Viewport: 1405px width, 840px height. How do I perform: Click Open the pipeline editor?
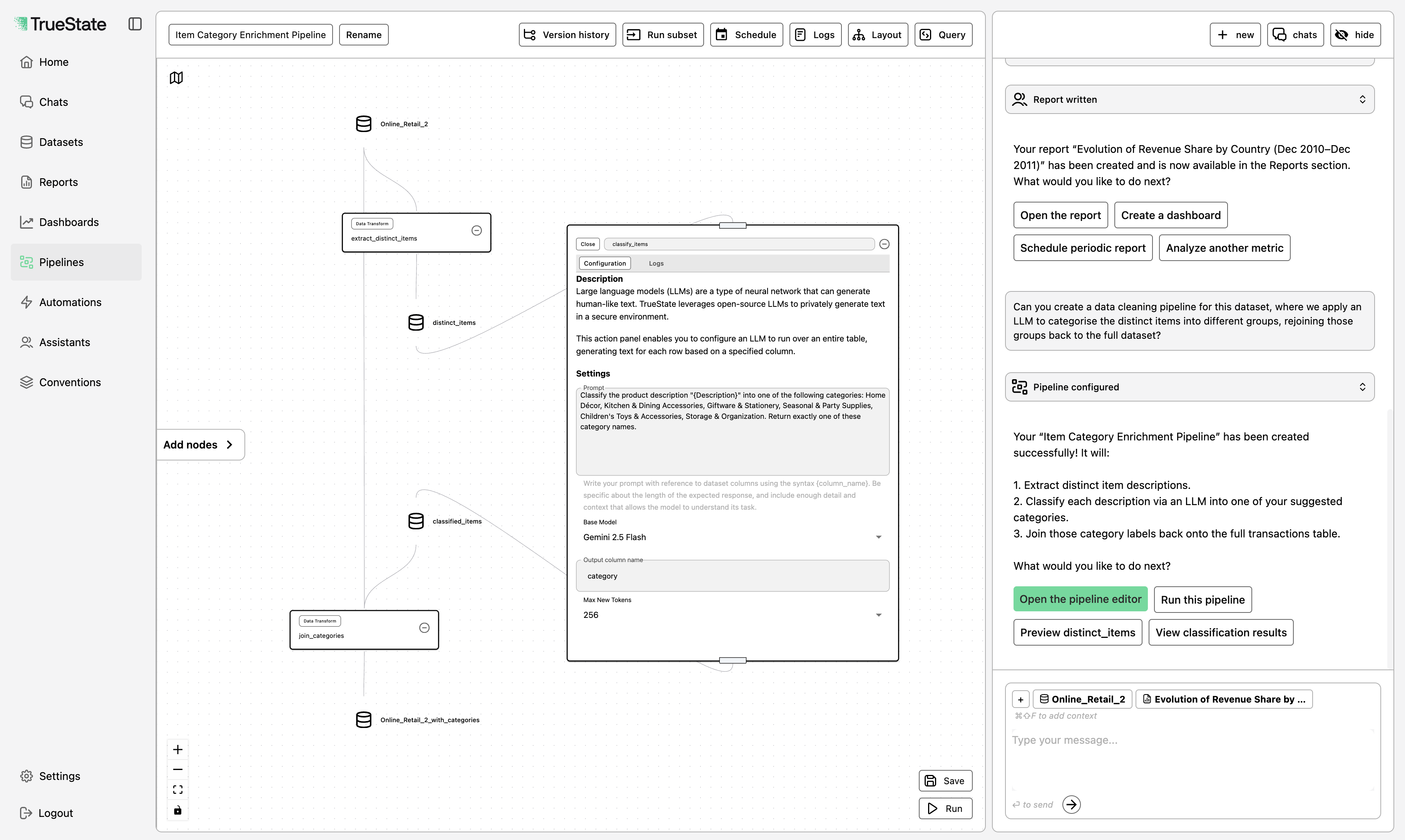(x=1080, y=599)
